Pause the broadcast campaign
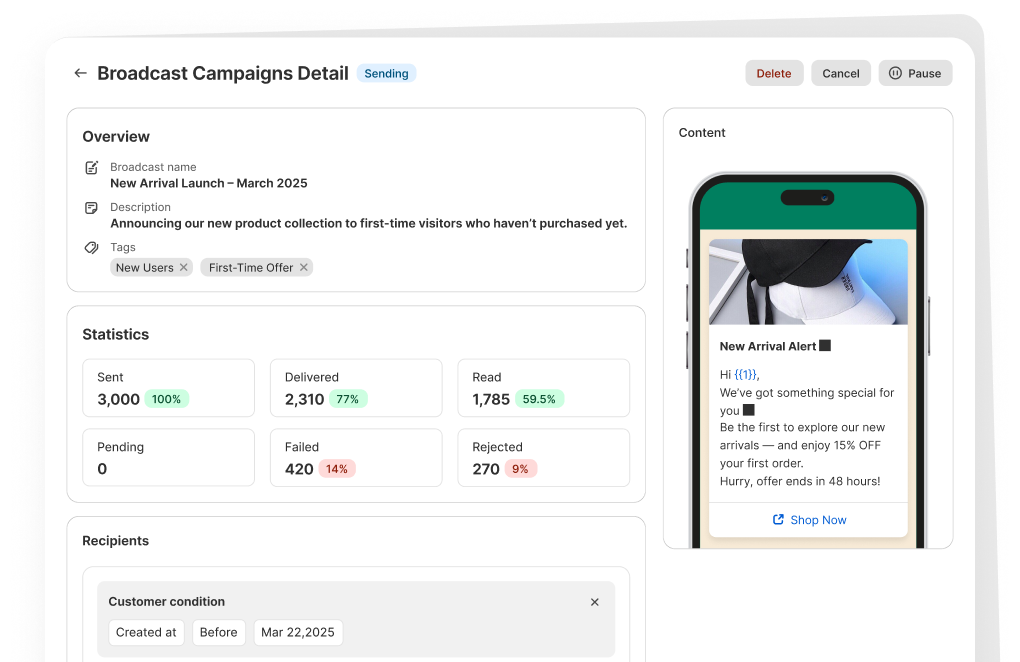 tap(915, 73)
